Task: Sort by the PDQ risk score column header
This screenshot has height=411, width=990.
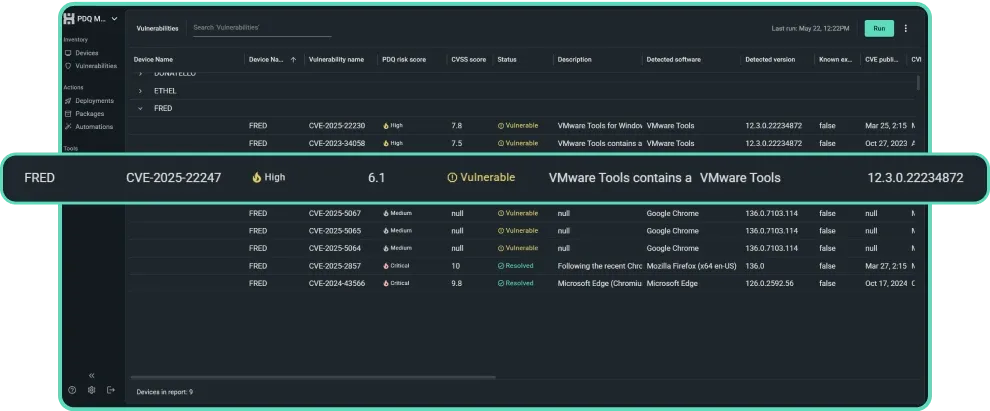Action: (404, 60)
